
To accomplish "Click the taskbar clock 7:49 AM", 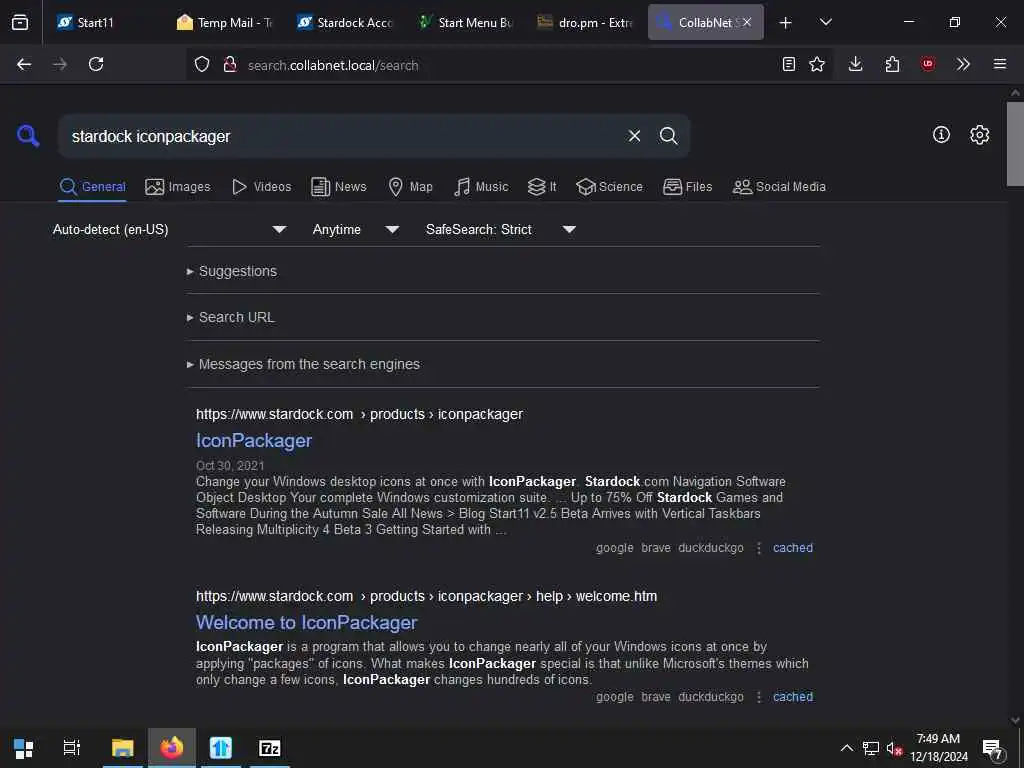I will 938,748.
